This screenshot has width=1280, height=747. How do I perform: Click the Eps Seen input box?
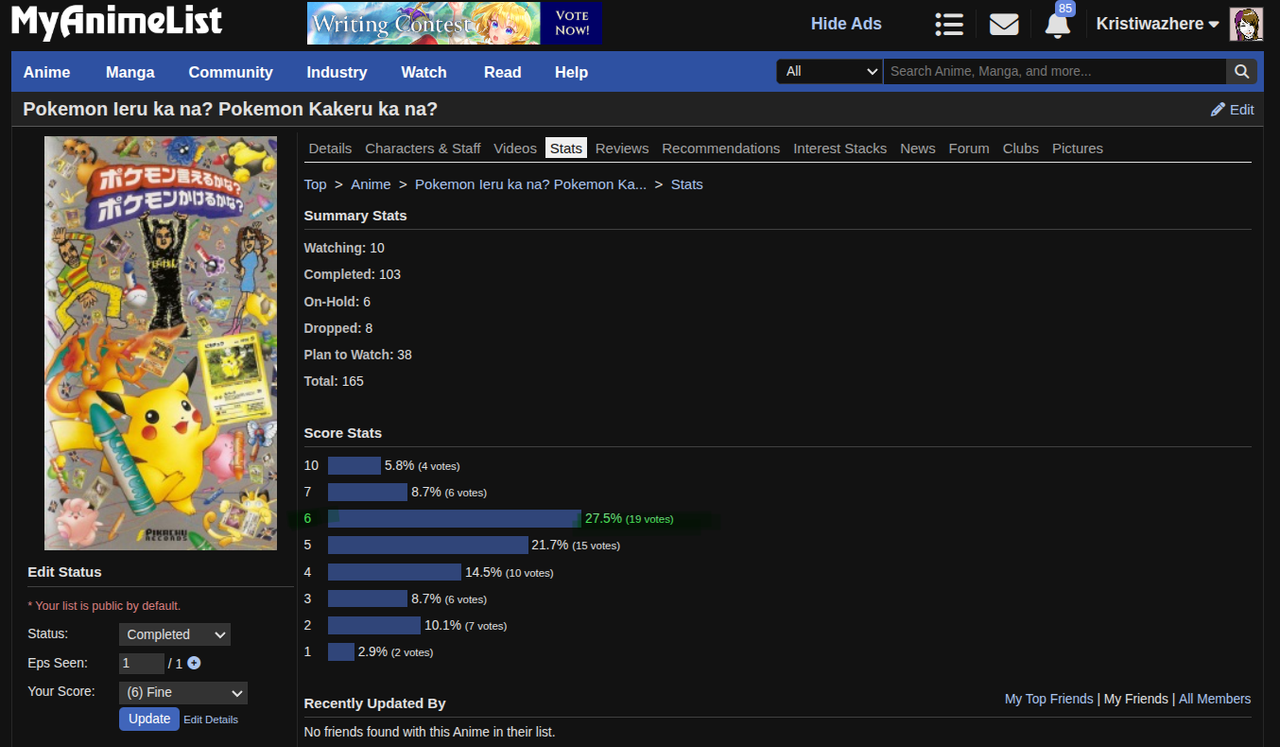point(141,663)
